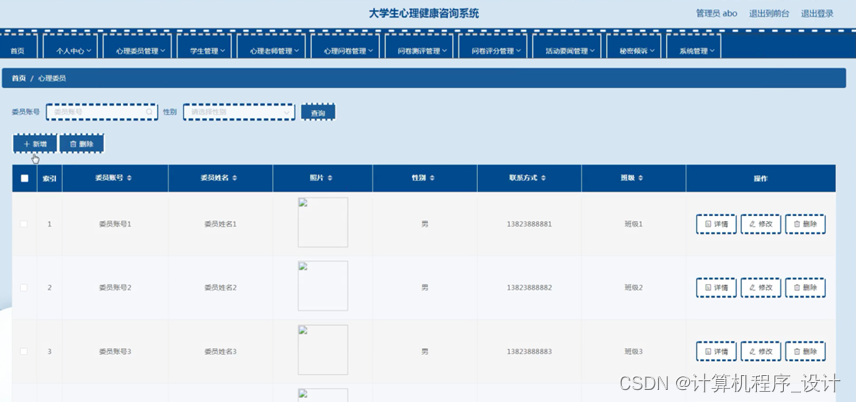Image resolution: width=856 pixels, height=402 pixels.
Task: Click 修改 for row 委员账号2
Action: click(760, 287)
